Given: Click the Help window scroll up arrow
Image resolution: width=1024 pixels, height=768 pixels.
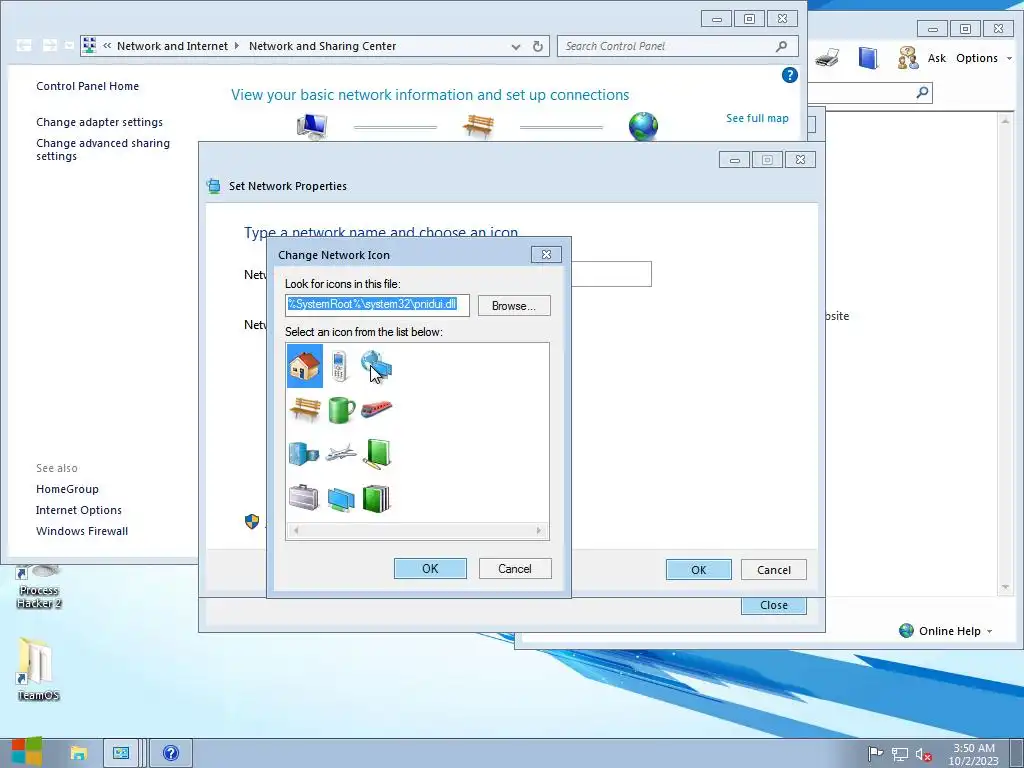Looking at the screenshot, I should [x=1005, y=121].
